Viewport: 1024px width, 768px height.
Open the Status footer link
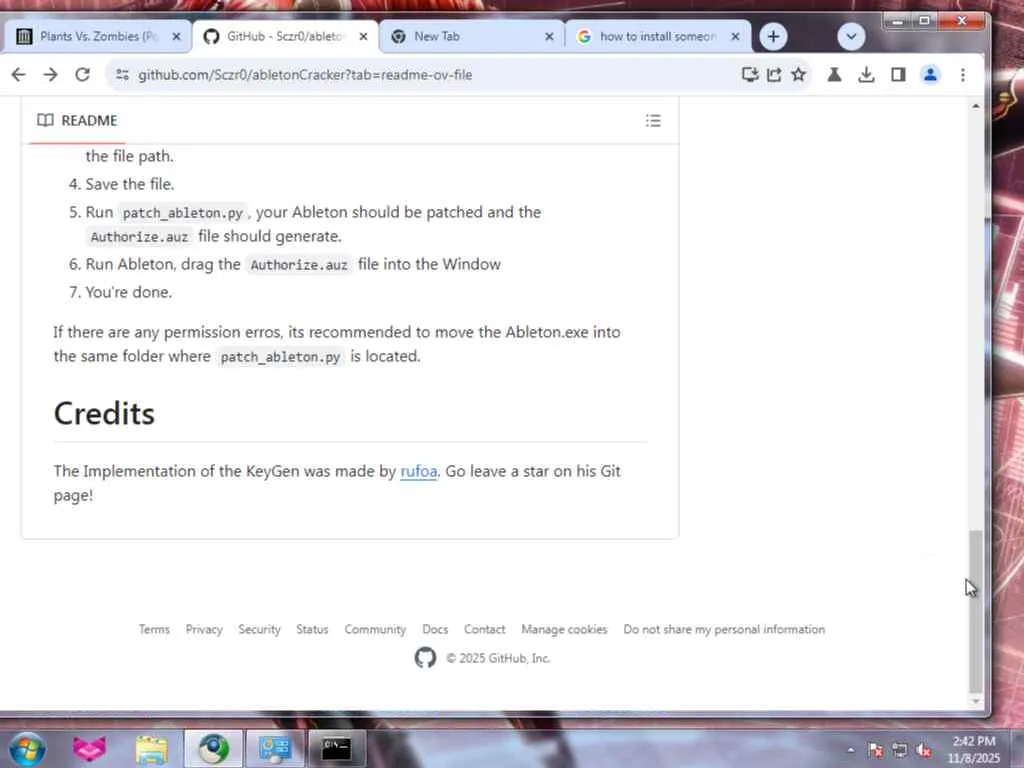point(312,629)
